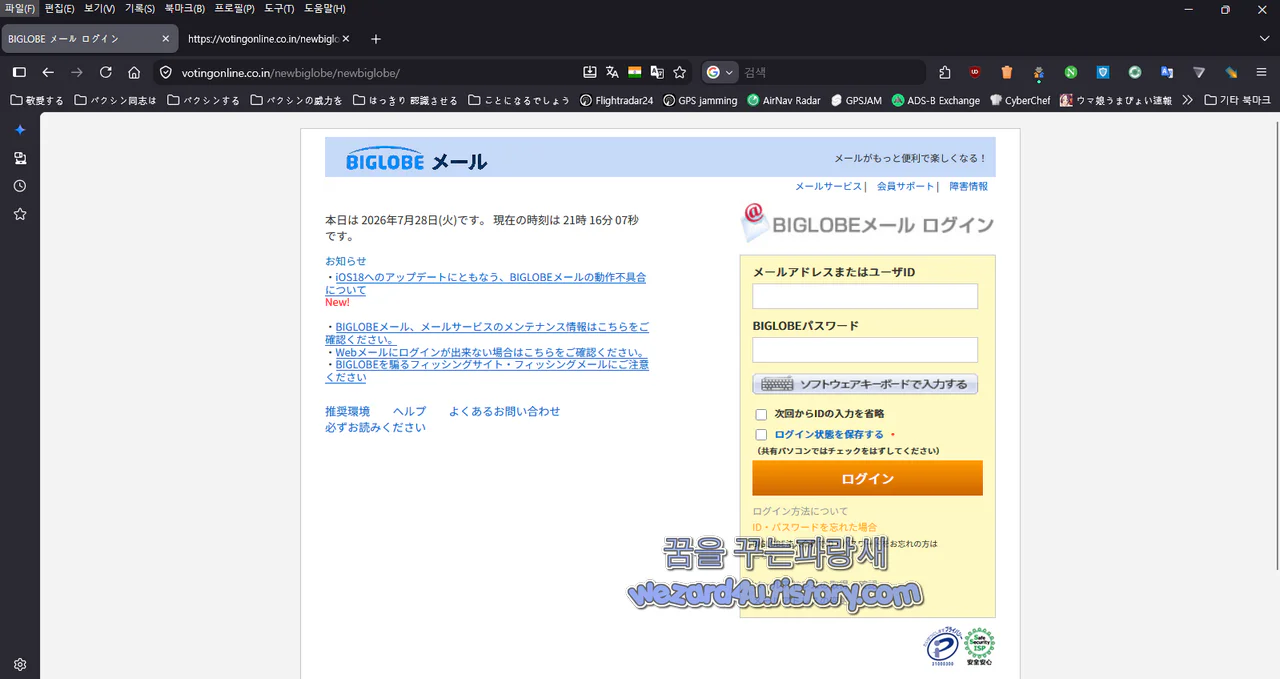Open the uBlock Origin extension icon
Viewport: 1280px width, 679px height.
pyautogui.click(x=975, y=72)
